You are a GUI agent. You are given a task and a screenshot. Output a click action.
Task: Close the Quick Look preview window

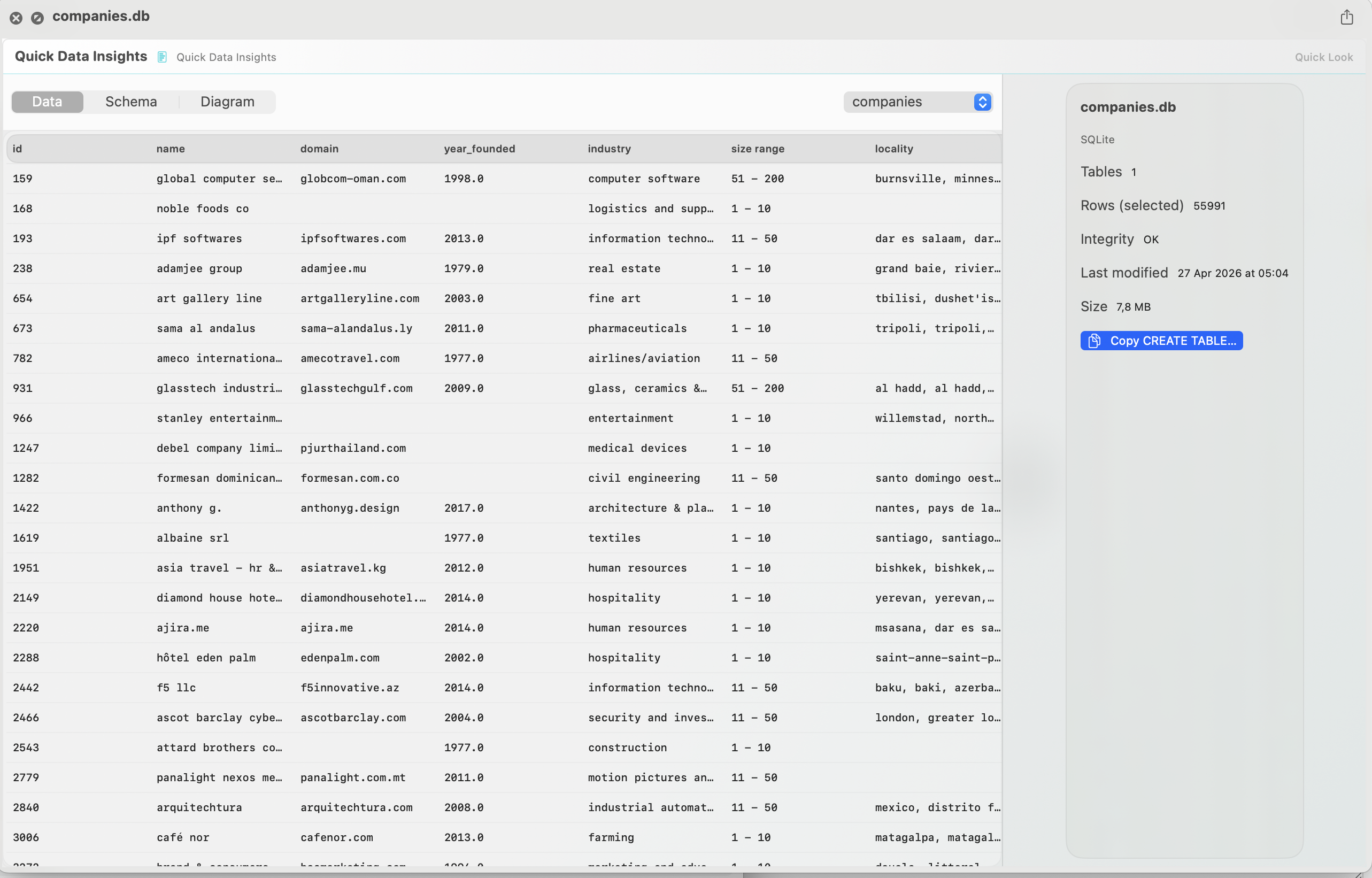click(x=16, y=18)
